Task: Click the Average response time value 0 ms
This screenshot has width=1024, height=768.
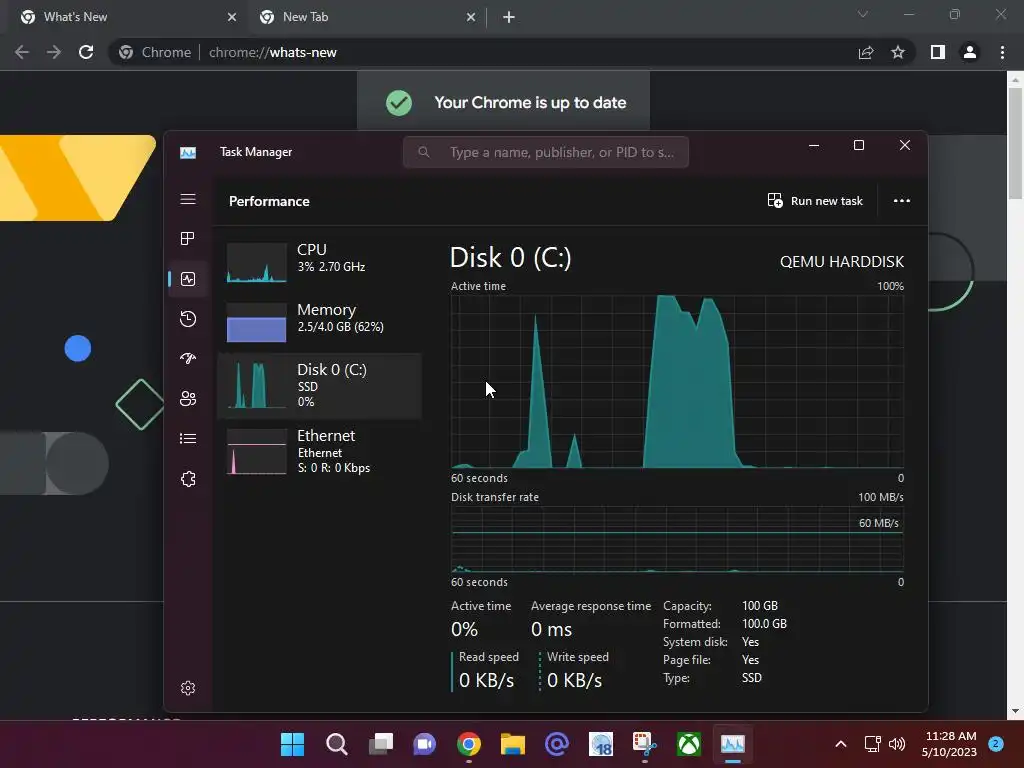Action: [x=551, y=630]
